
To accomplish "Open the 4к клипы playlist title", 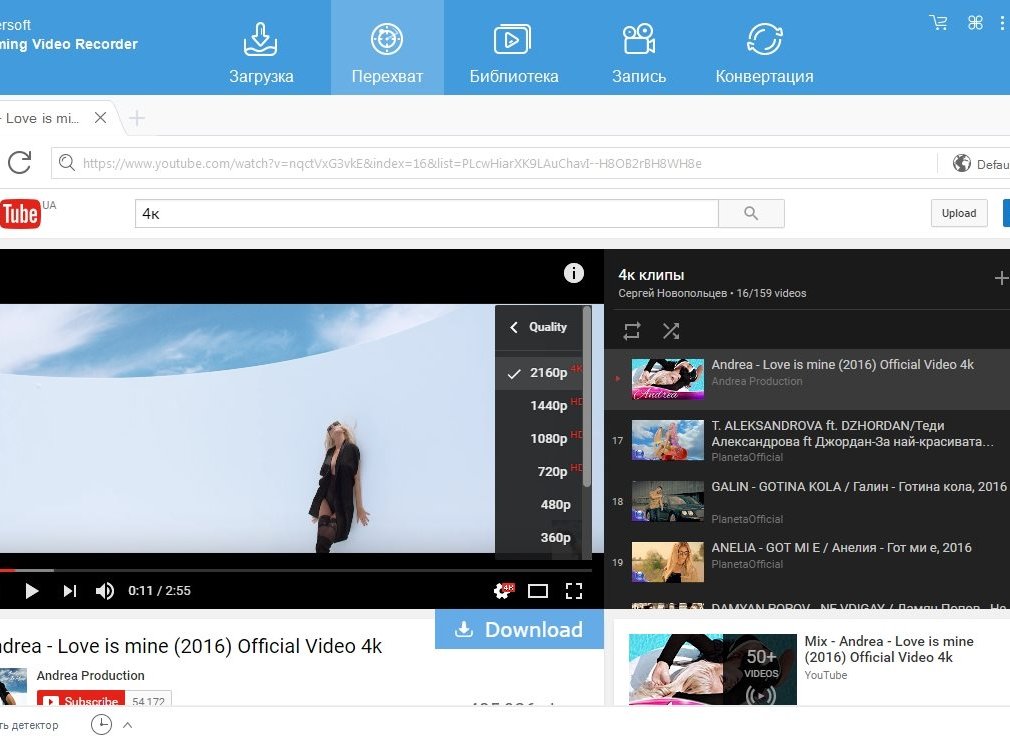I will (x=651, y=275).
